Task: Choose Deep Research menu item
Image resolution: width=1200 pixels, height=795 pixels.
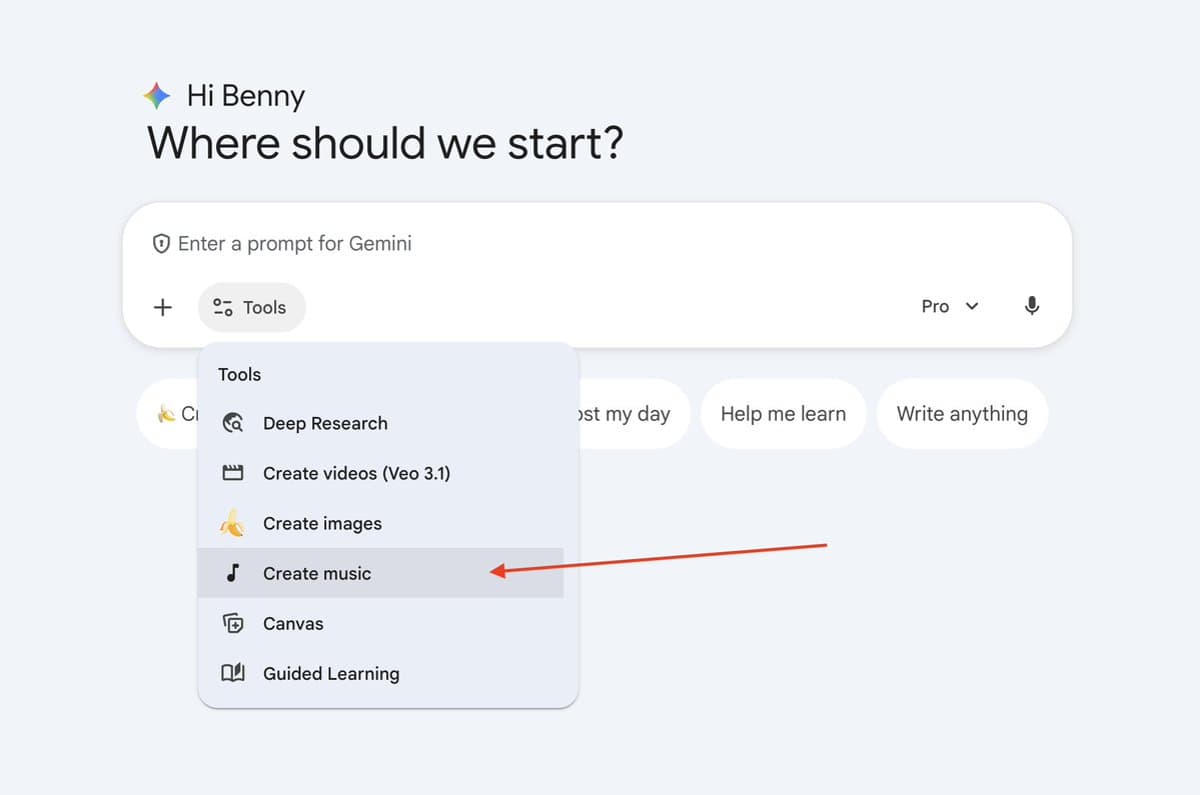Action: tap(325, 423)
